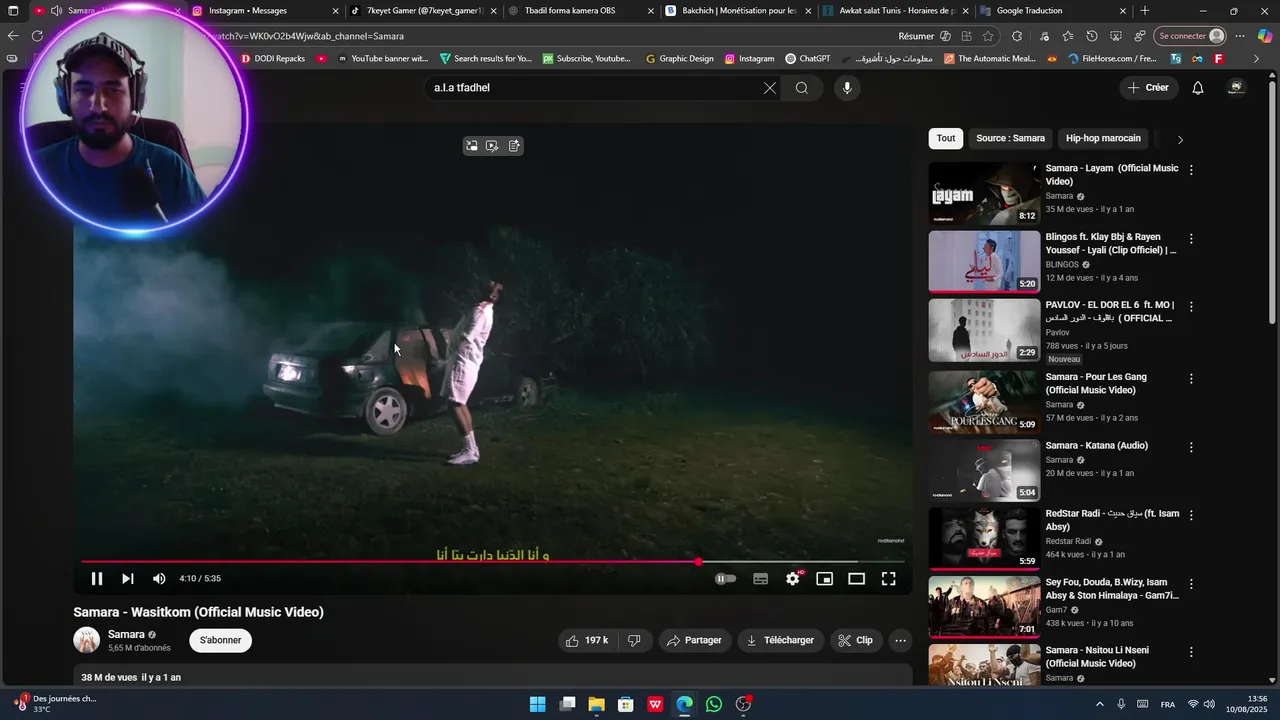Screen dimensions: 1280x720
Task: Reload the page
Action: (x=37, y=36)
